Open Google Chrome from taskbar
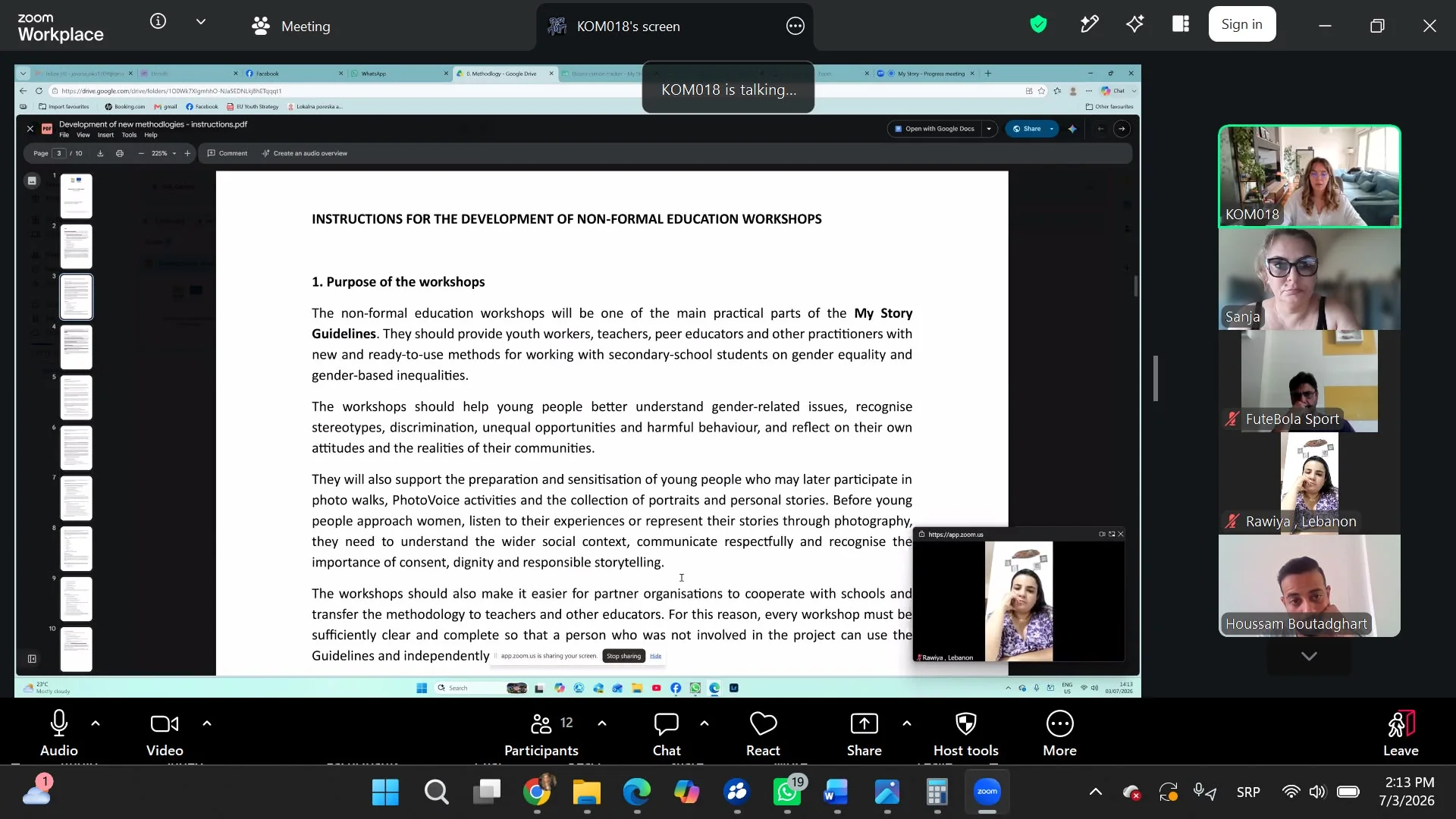The width and height of the screenshot is (1456, 819). [537, 792]
